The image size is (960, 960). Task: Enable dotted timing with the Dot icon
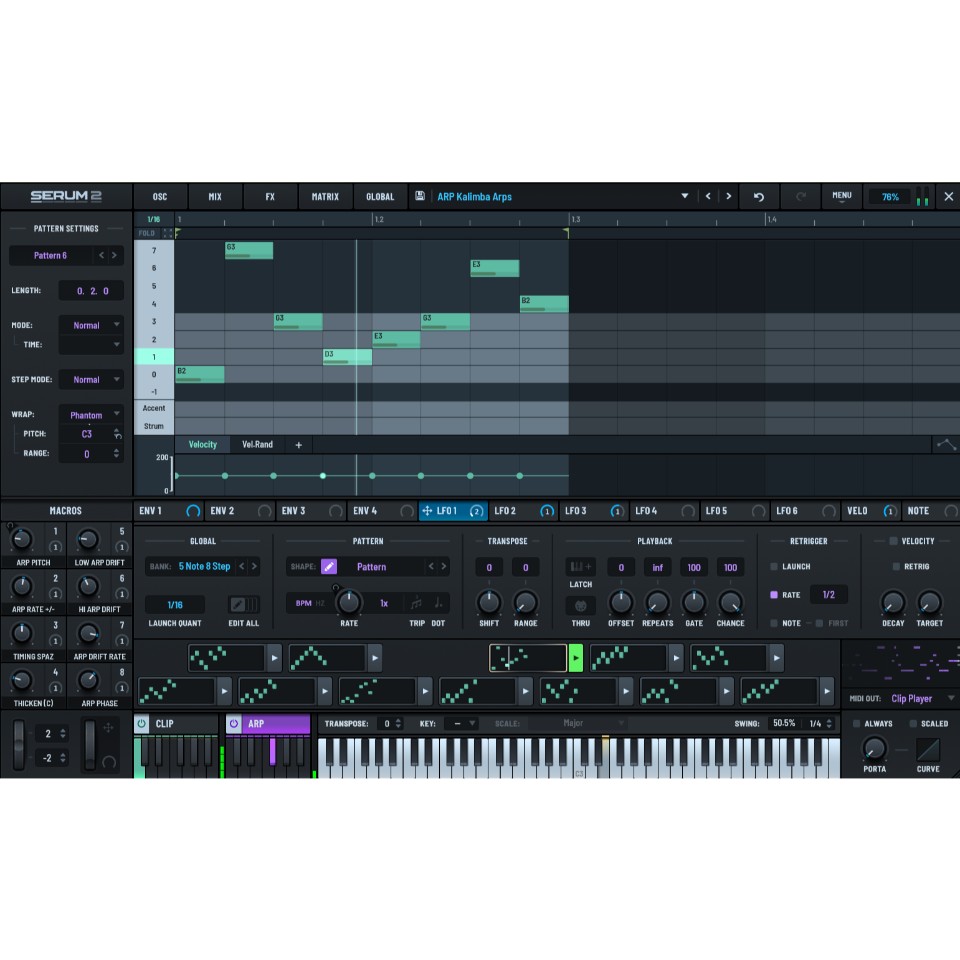click(437, 602)
